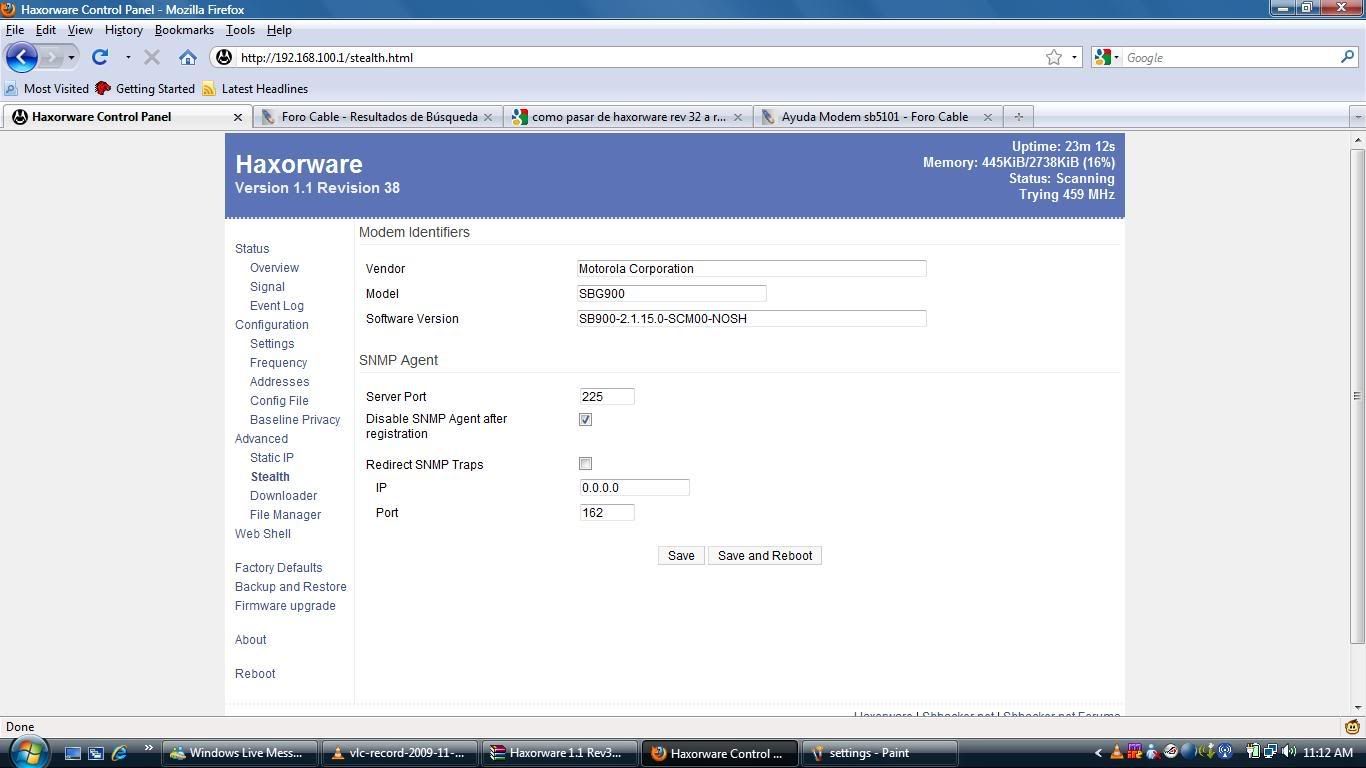Click the search magnifier icon
Screen dimensions: 1366x768
1347,57
